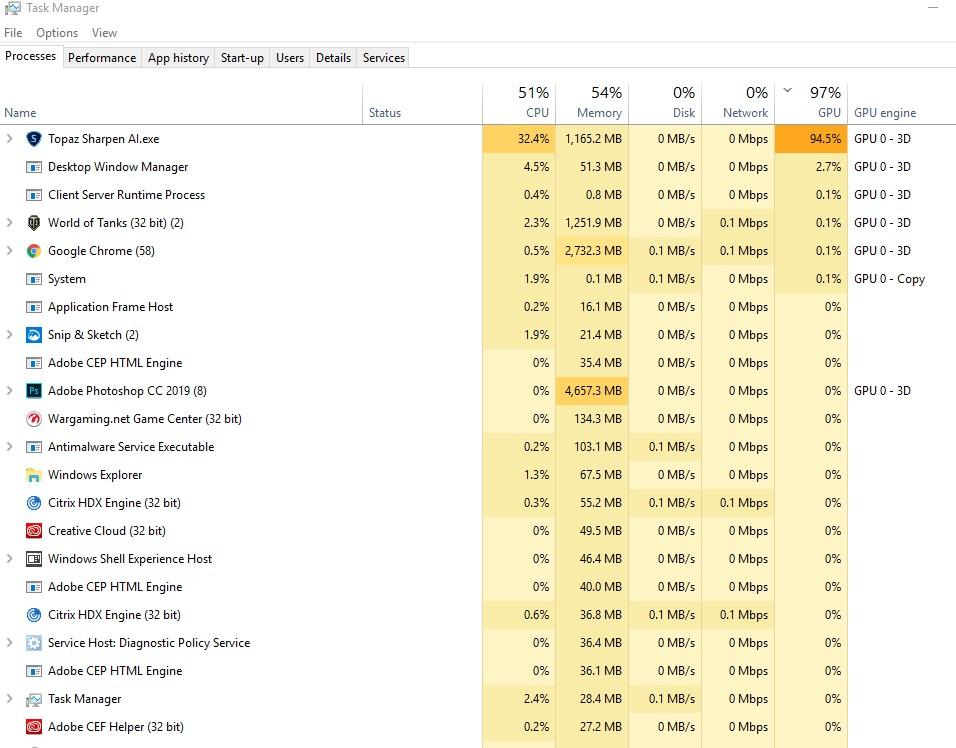This screenshot has height=748, width=956.
Task: Click the GPU 0 - Copy engine cell
Action: point(889,279)
